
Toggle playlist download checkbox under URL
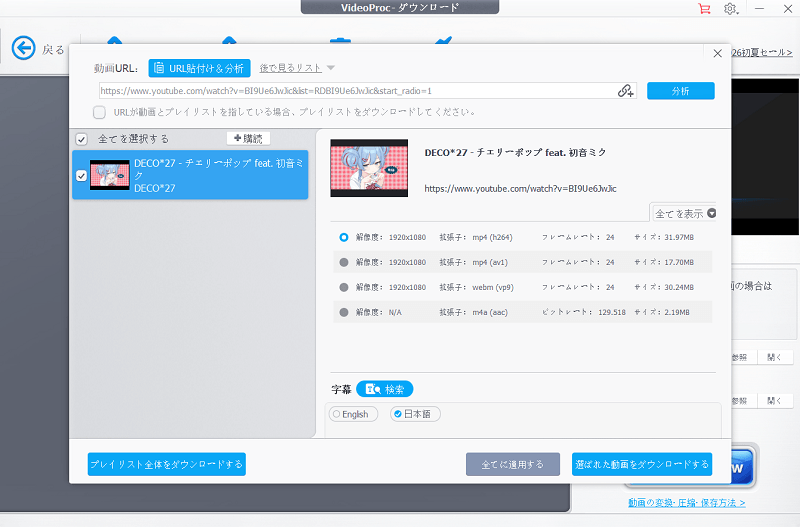(x=99, y=112)
